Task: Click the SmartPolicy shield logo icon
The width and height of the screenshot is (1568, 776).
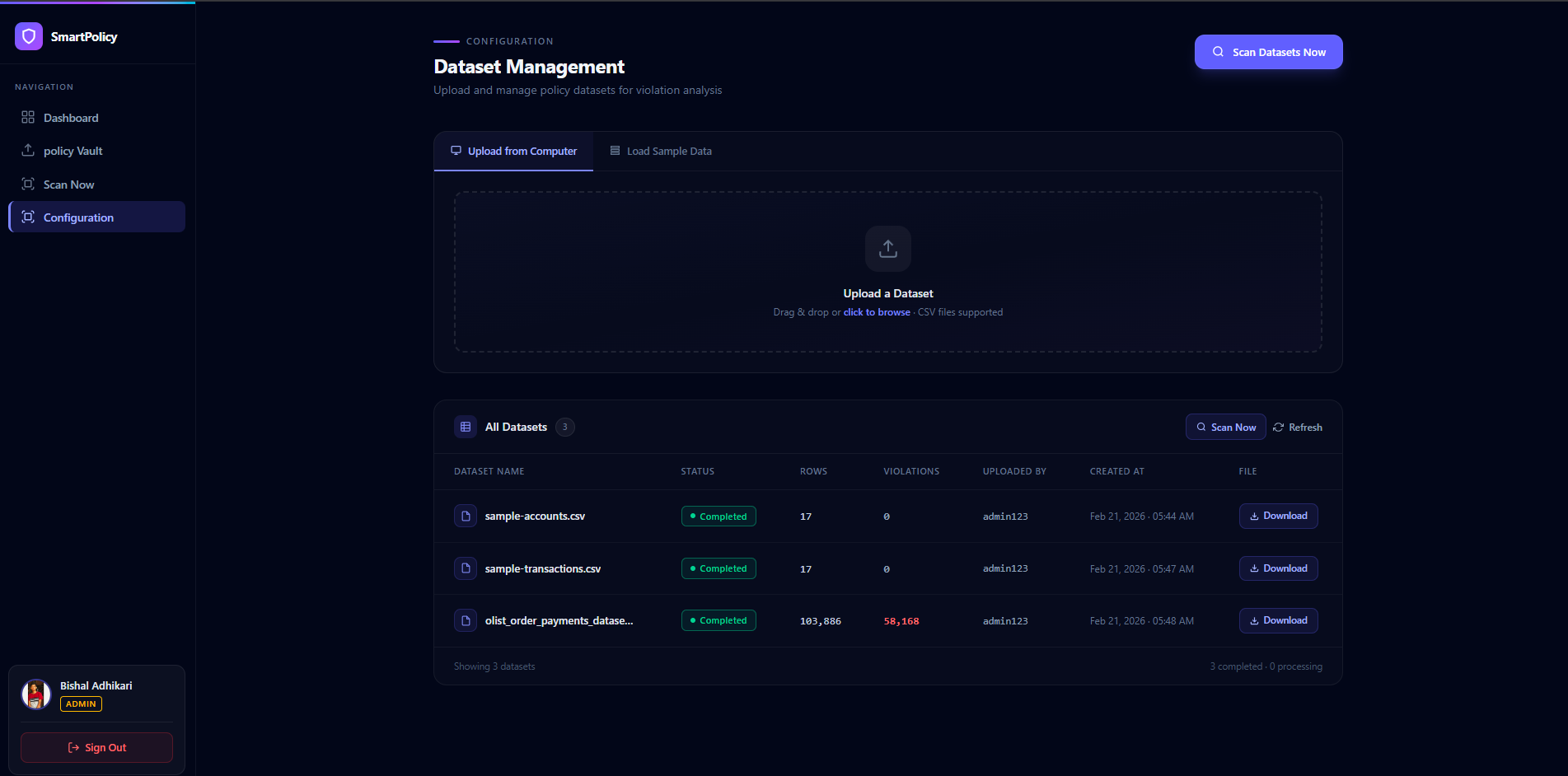Action: pos(29,36)
